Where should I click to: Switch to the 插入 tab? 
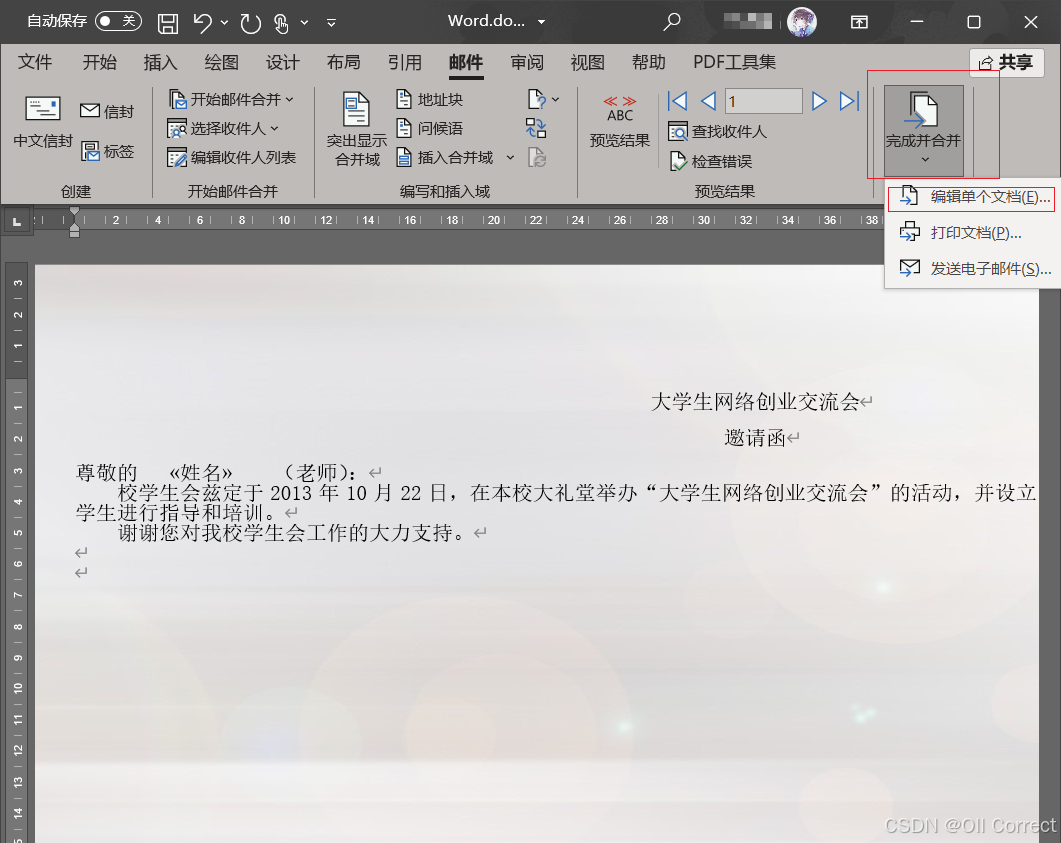(x=160, y=62)
